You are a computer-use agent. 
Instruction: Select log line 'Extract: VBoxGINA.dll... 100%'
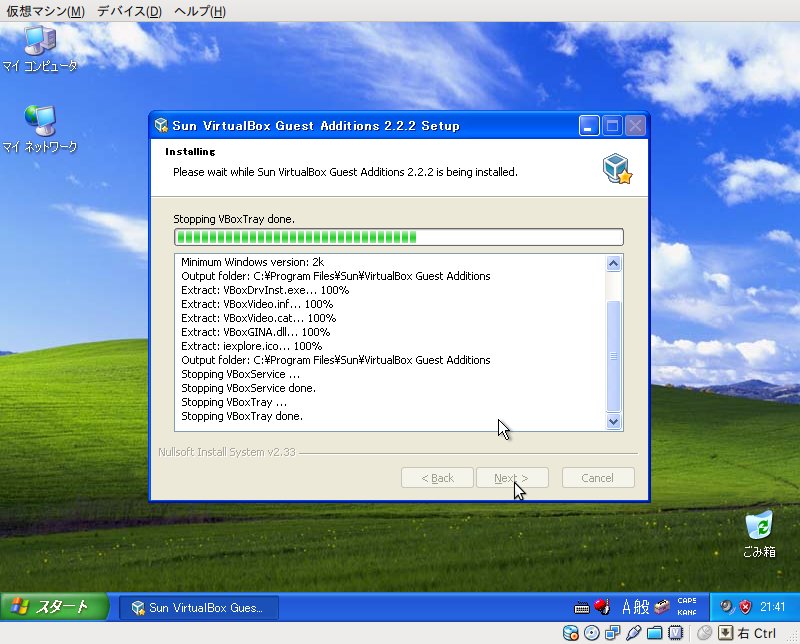click(x=256, y=332)
